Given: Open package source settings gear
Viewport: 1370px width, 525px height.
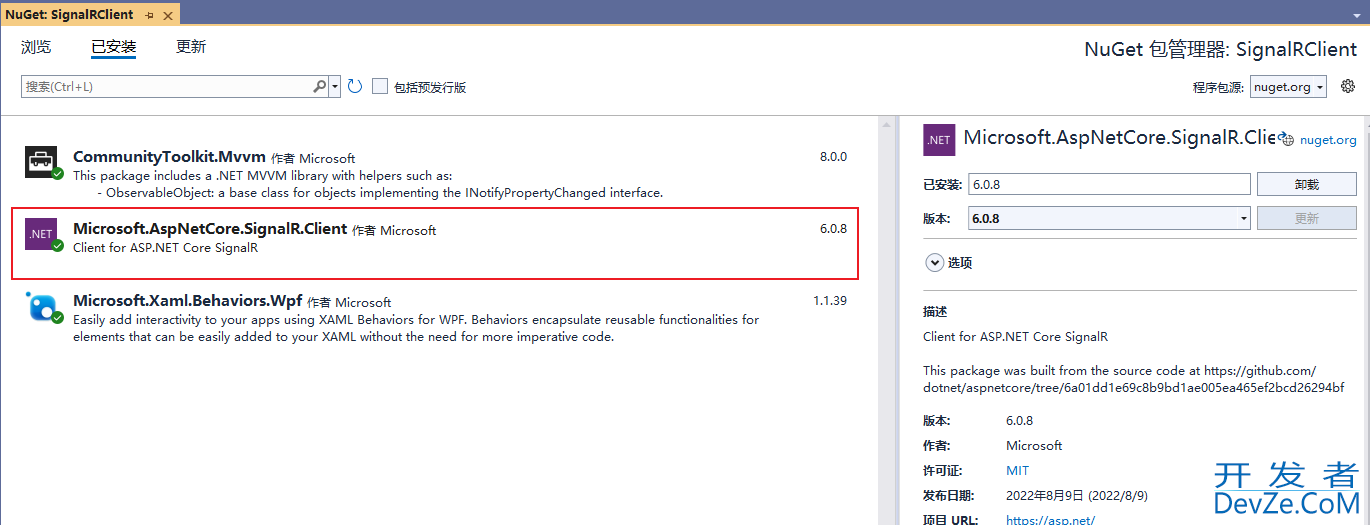Looking at the screenshot, I should click(x=1347, y=87).
